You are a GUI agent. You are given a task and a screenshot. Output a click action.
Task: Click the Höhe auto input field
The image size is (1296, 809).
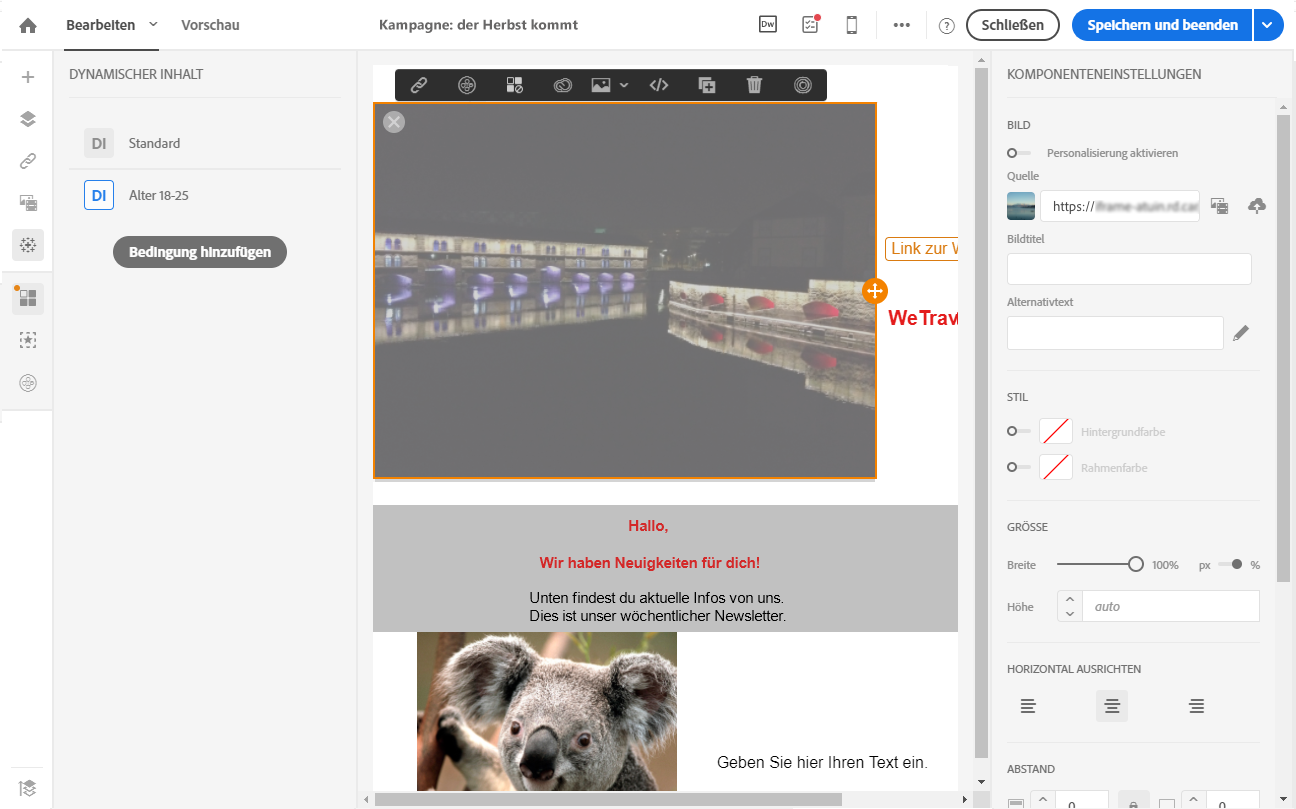click(1171, 606)
